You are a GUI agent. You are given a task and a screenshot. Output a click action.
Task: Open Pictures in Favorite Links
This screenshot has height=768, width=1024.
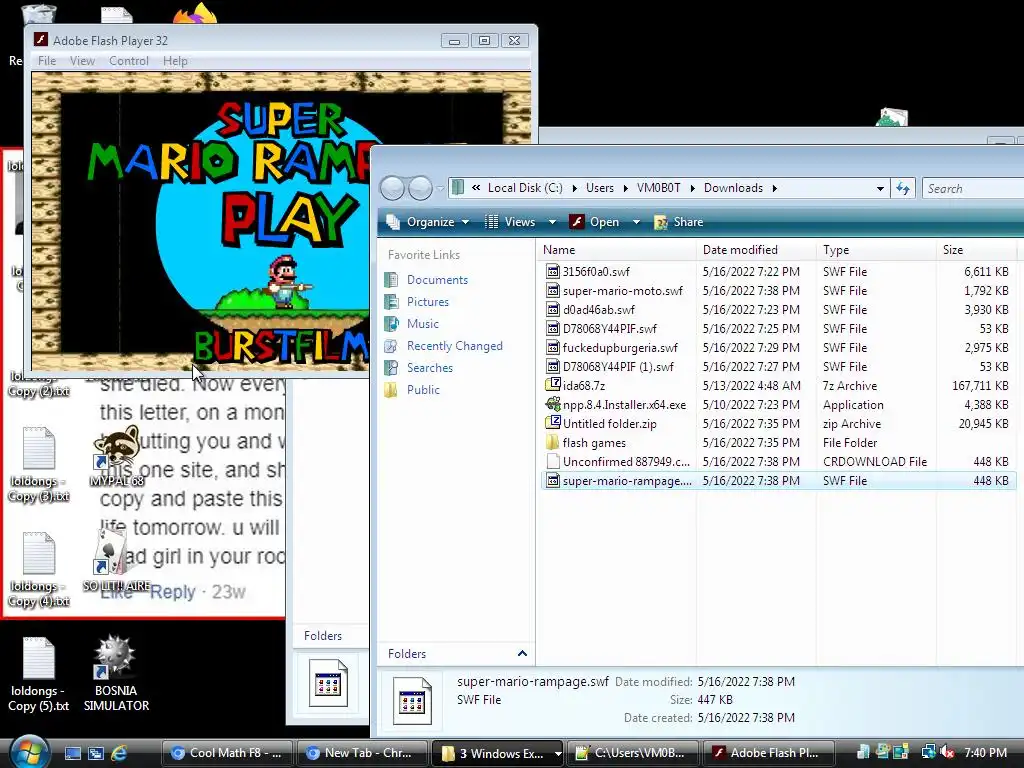tap(428, 302)
